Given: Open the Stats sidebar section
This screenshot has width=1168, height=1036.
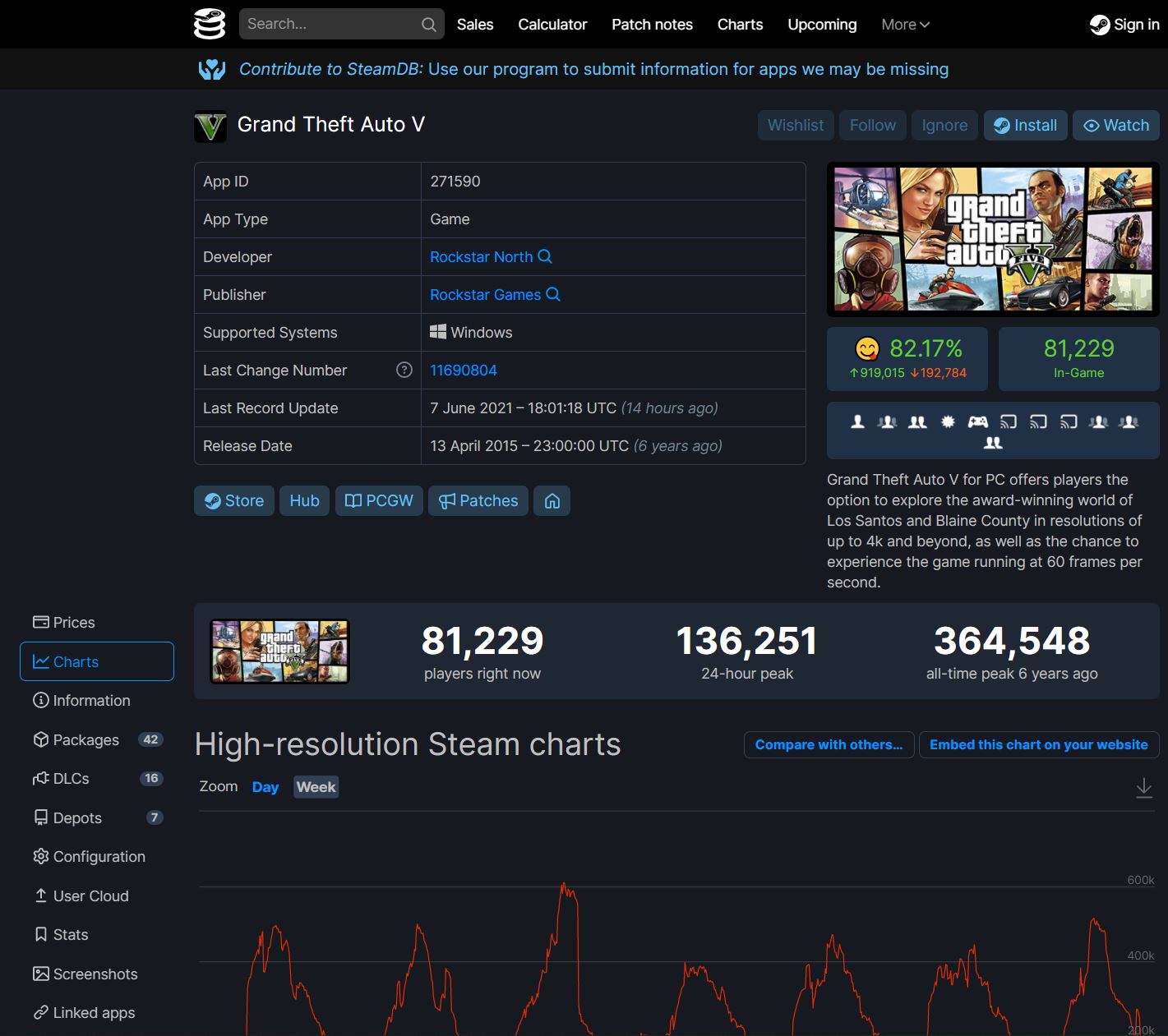Looking at the screenshot, I should [97, 934].
